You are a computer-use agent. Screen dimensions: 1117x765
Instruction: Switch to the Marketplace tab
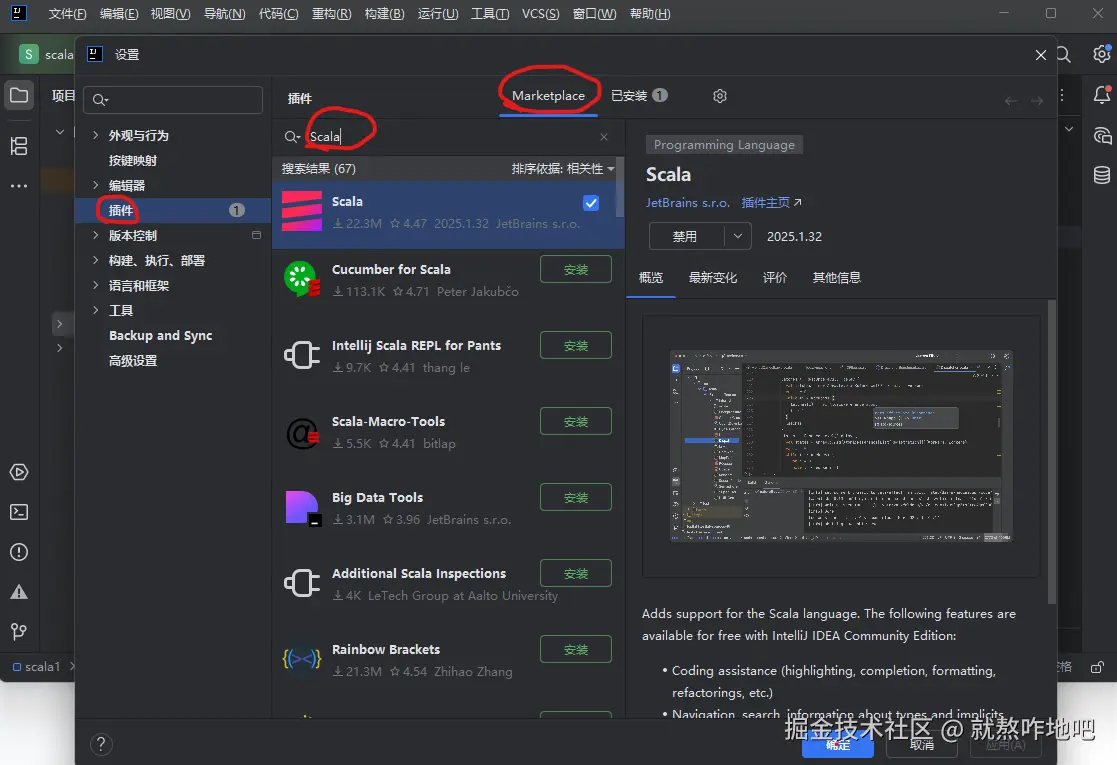pos(549,95)
